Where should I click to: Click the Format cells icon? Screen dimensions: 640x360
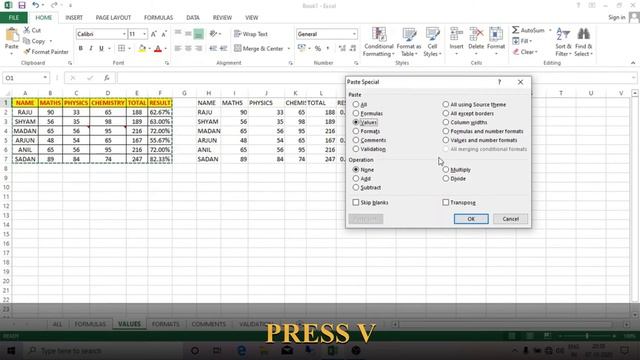click(x=496, y=34)
